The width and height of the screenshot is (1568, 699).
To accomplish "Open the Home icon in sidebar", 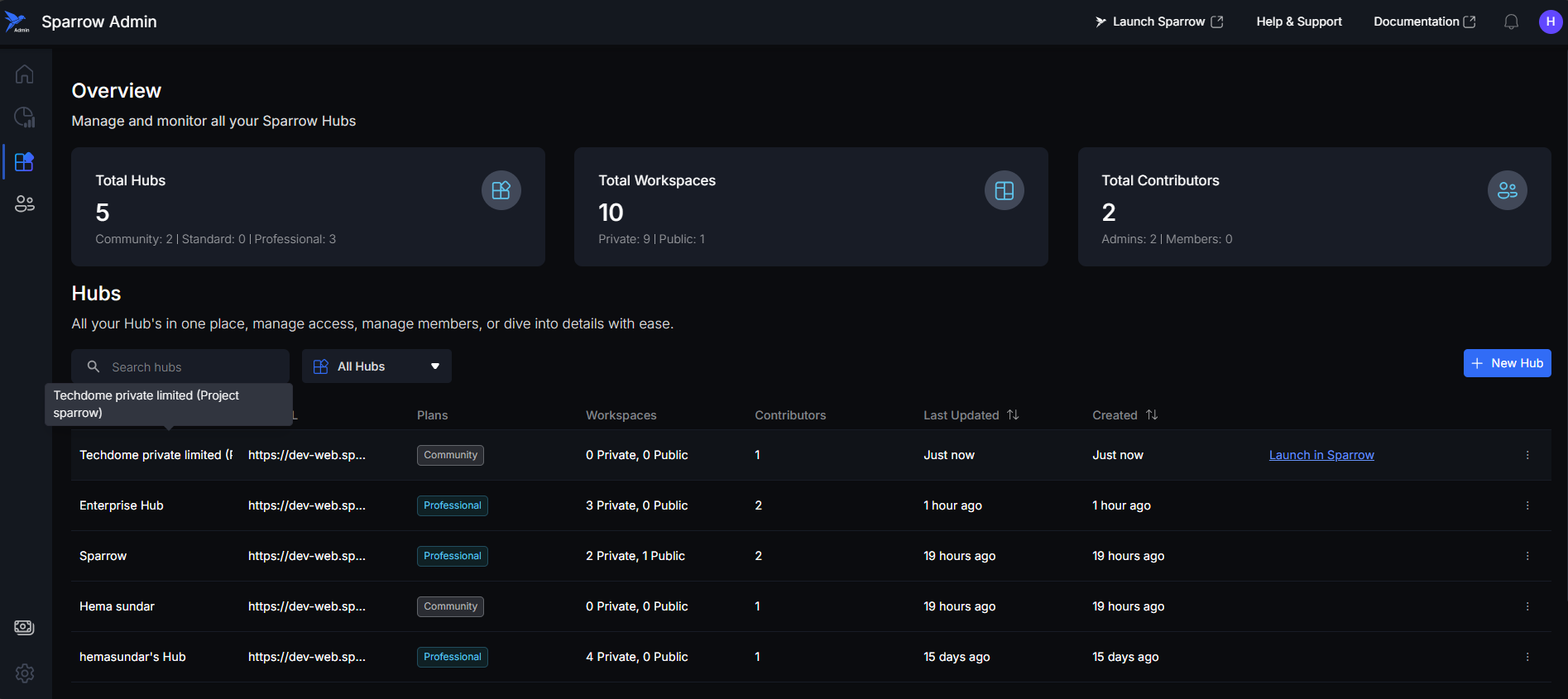I will (24, 74).
